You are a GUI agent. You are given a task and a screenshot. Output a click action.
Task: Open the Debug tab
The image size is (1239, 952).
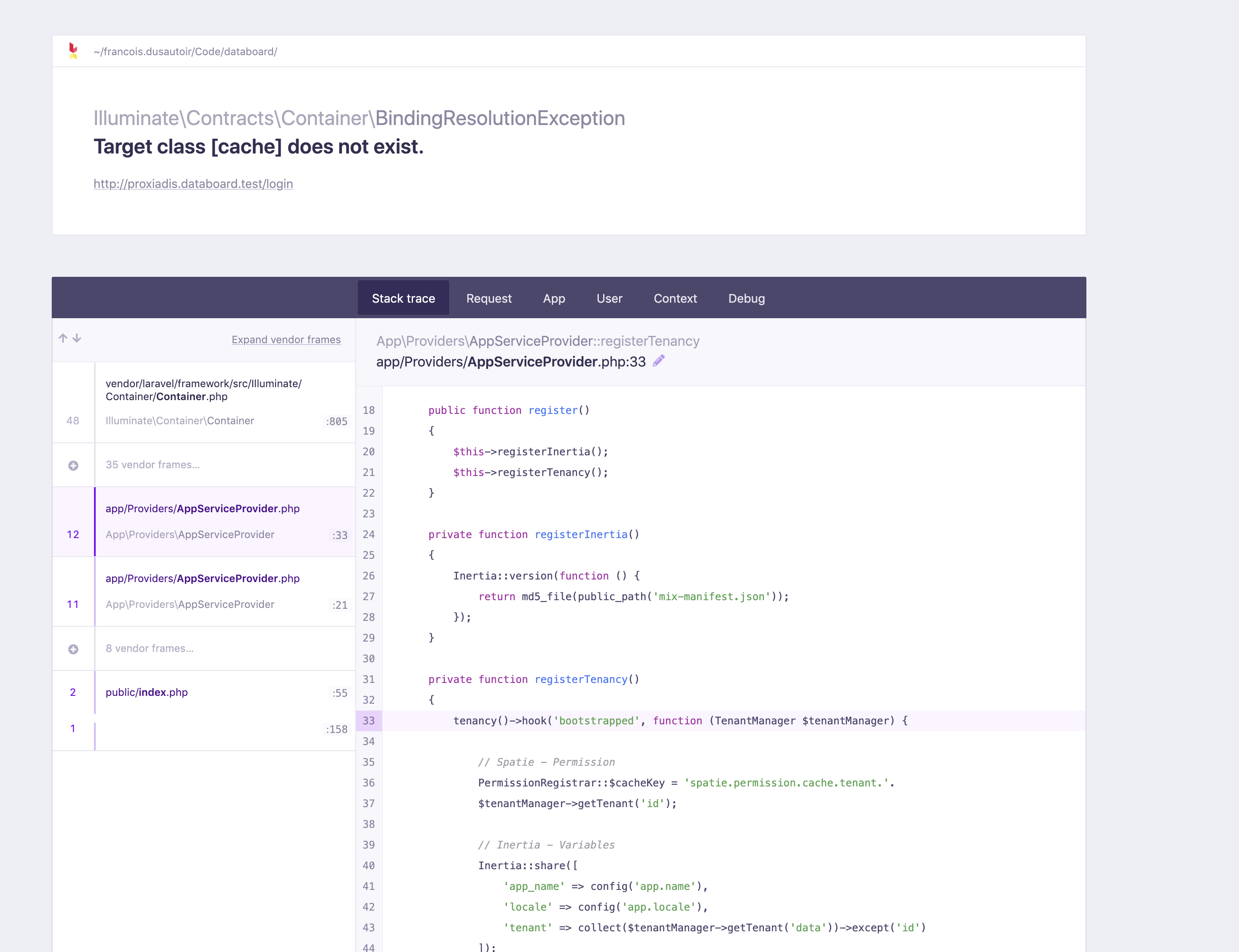click(746, 298)
